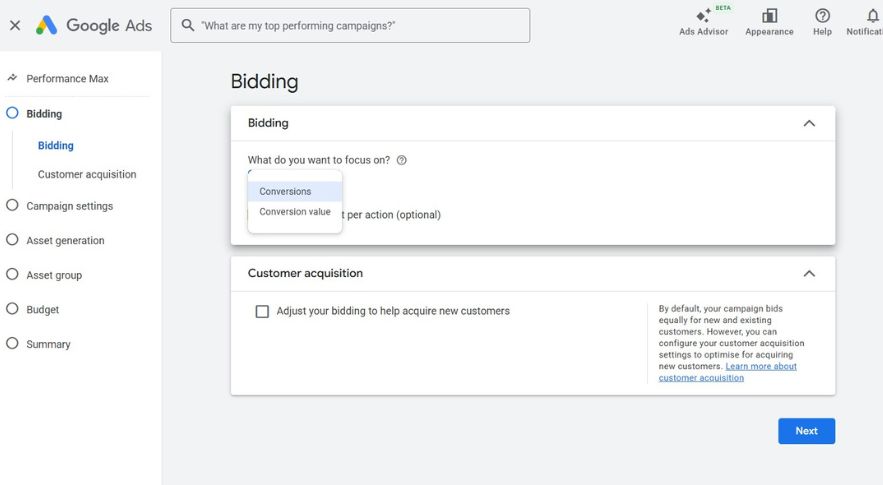Image resolution: width=883 pixels, height=485 pixels.
Task: Click the search magnifier icon
Action: click(x=188, y=25)
